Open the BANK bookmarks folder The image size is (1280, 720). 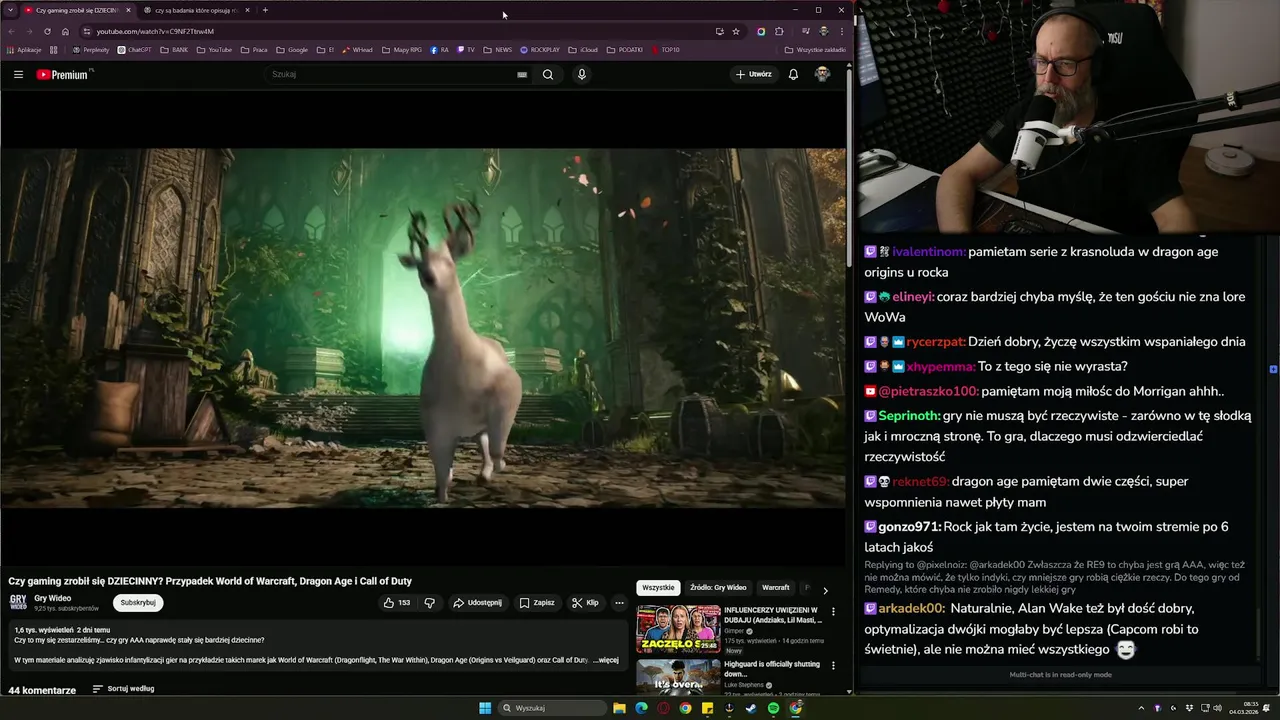tap(174, 49)
